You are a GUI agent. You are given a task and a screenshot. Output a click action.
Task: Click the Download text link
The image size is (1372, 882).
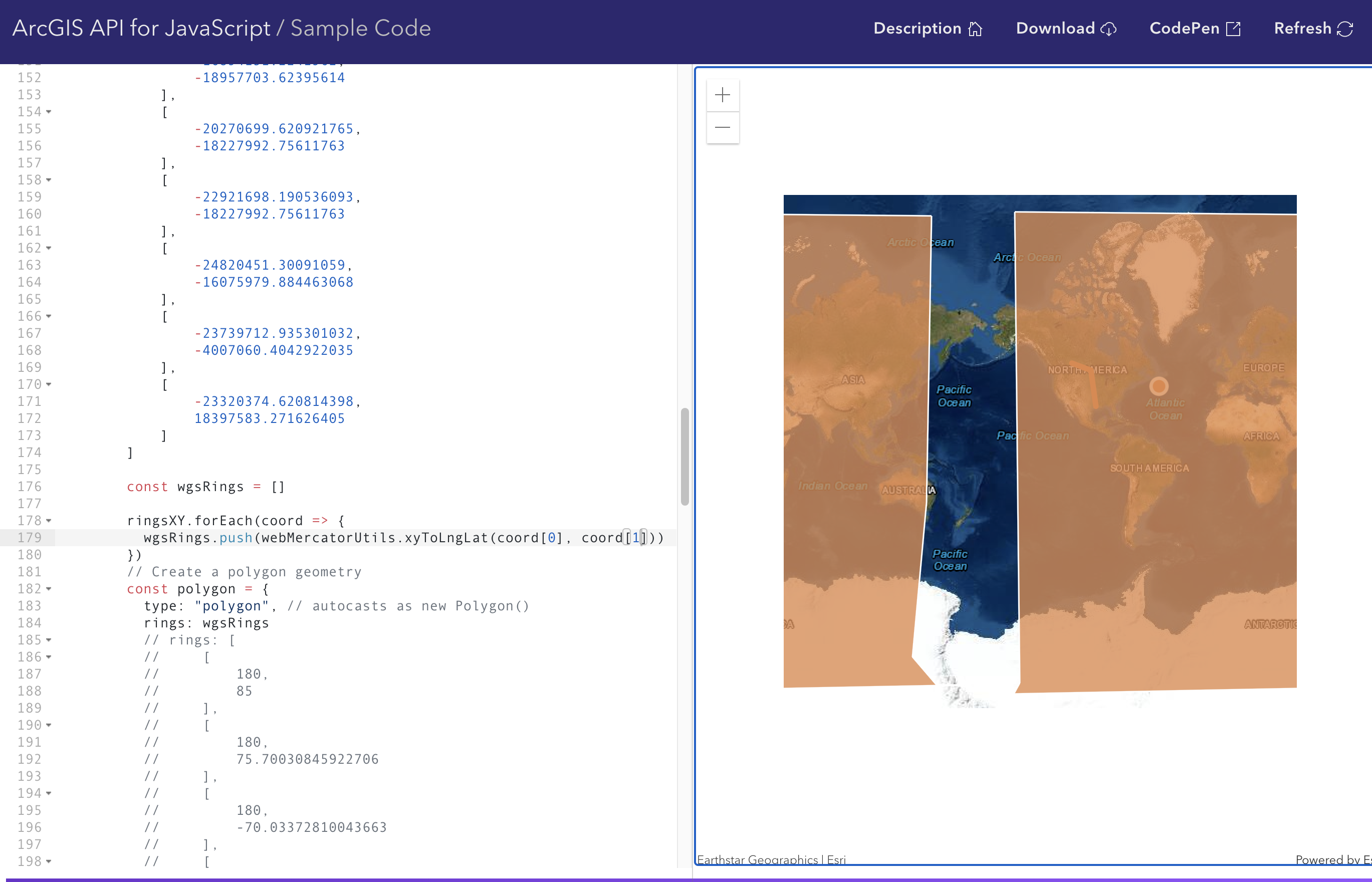point(1055,29)
